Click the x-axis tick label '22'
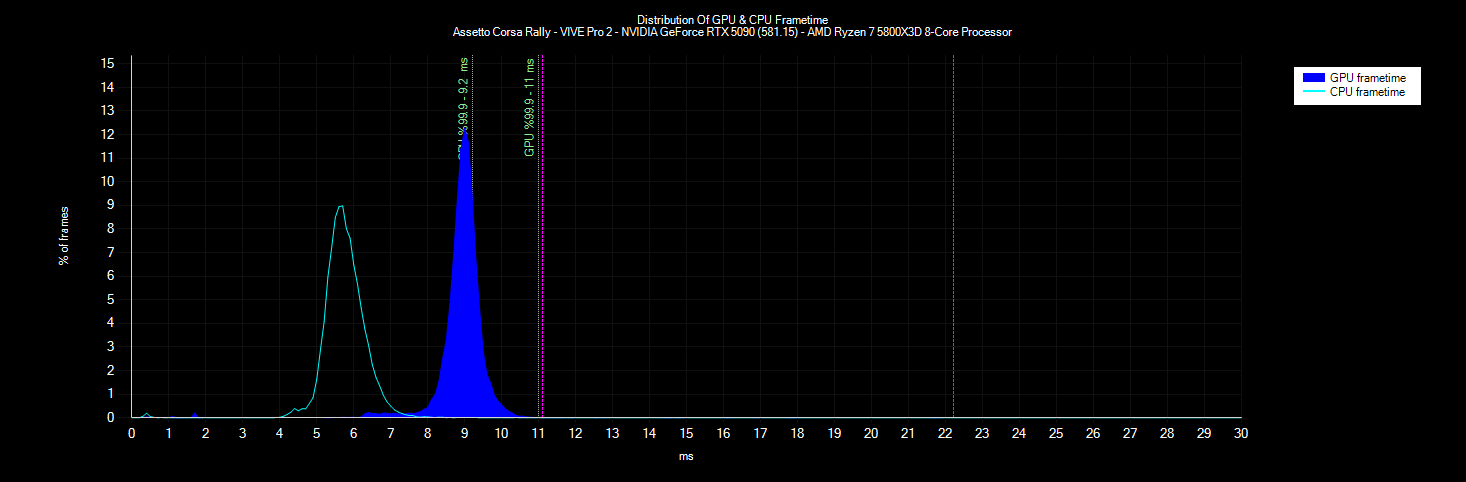 [945, 433]
